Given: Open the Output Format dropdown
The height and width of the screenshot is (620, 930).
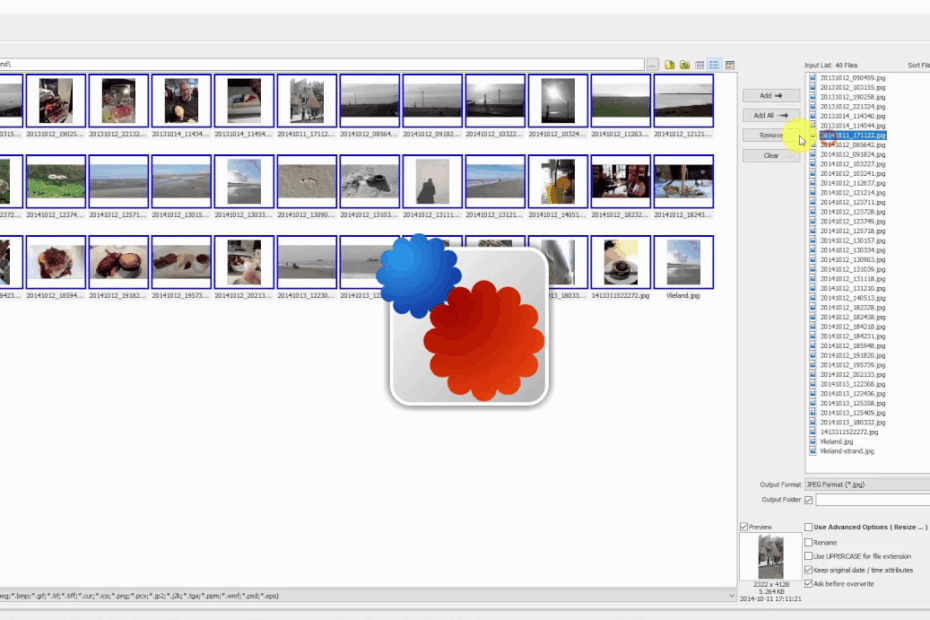Looking at the screenshot, I should (866, 484).
